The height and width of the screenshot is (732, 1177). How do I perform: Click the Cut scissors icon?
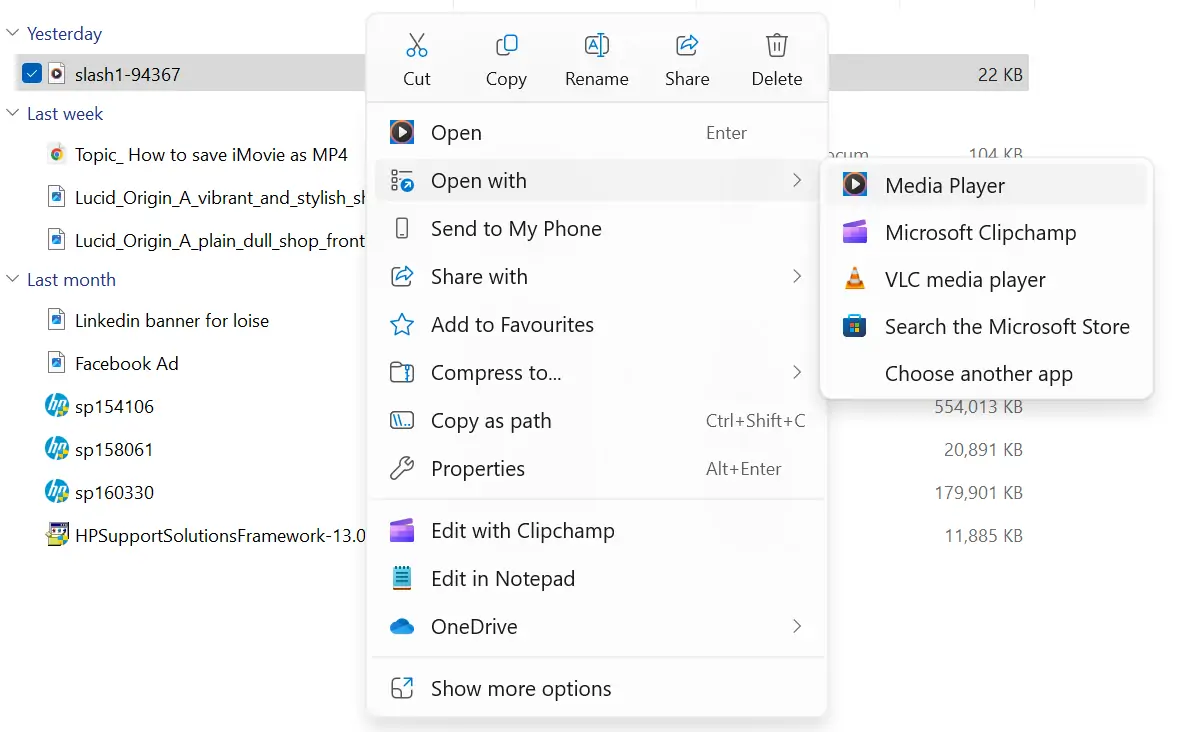(417, 46)
